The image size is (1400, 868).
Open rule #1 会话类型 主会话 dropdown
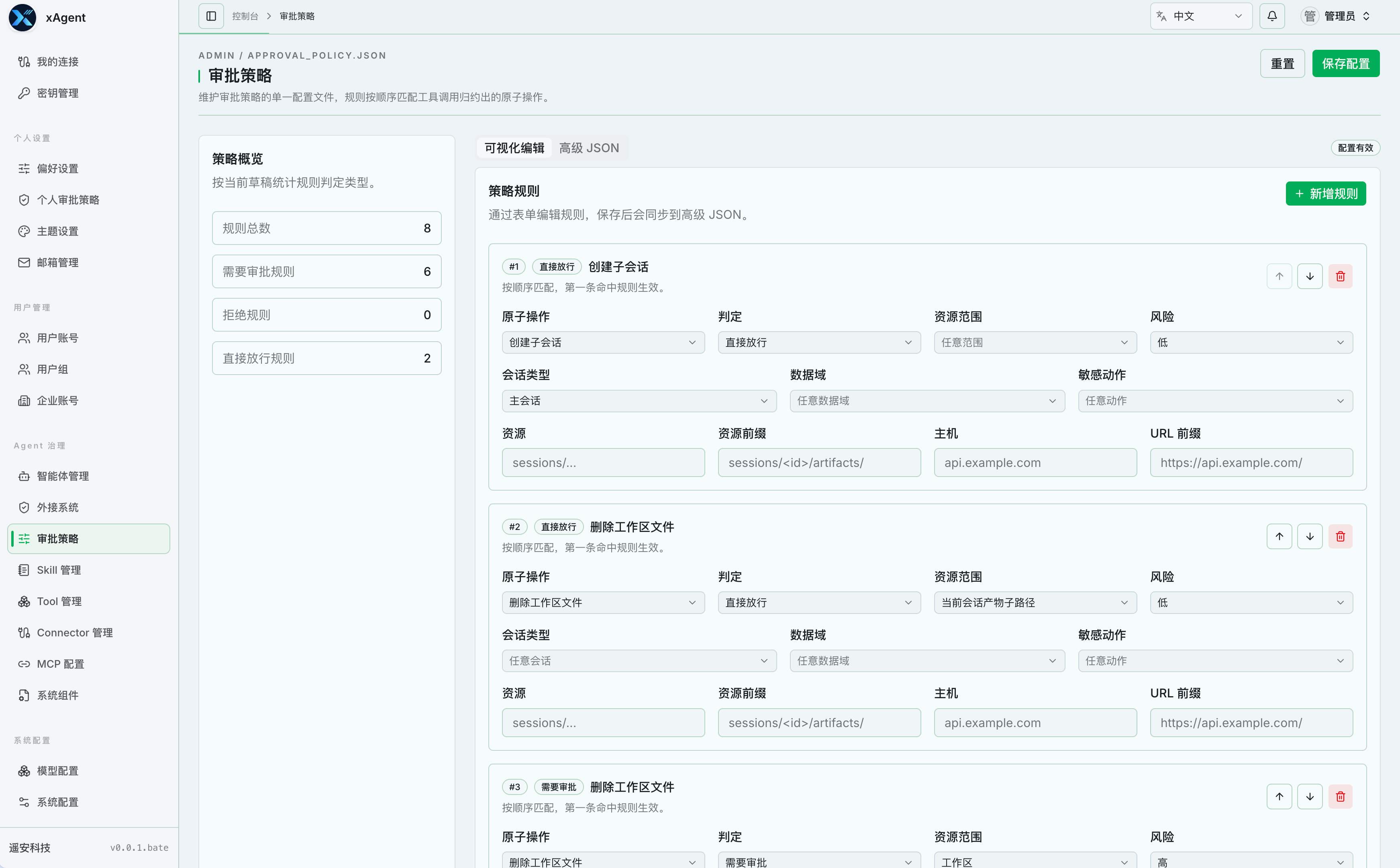(x=639, y=401)
